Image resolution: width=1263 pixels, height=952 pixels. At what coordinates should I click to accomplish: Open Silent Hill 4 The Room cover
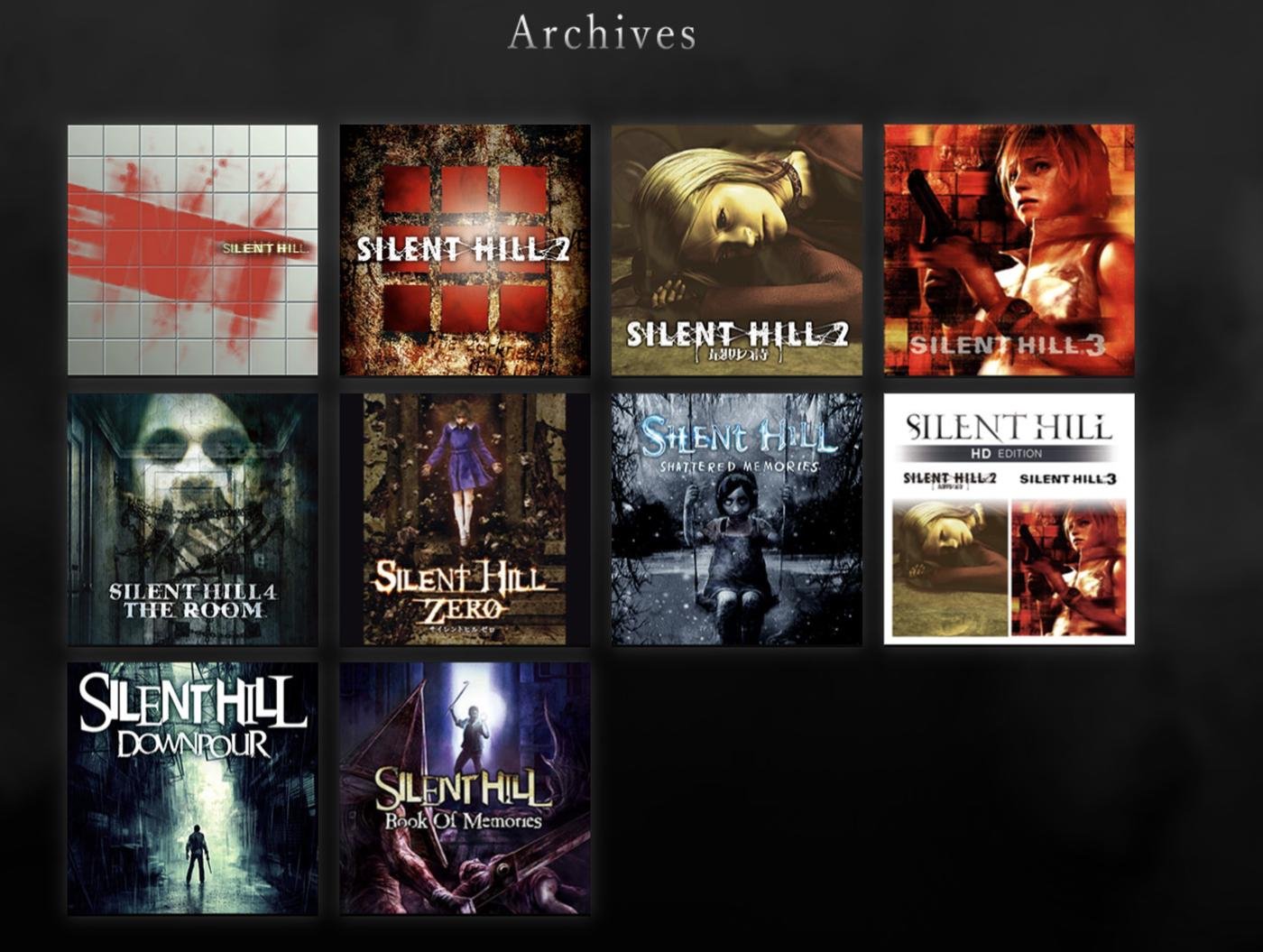[193, 519]
